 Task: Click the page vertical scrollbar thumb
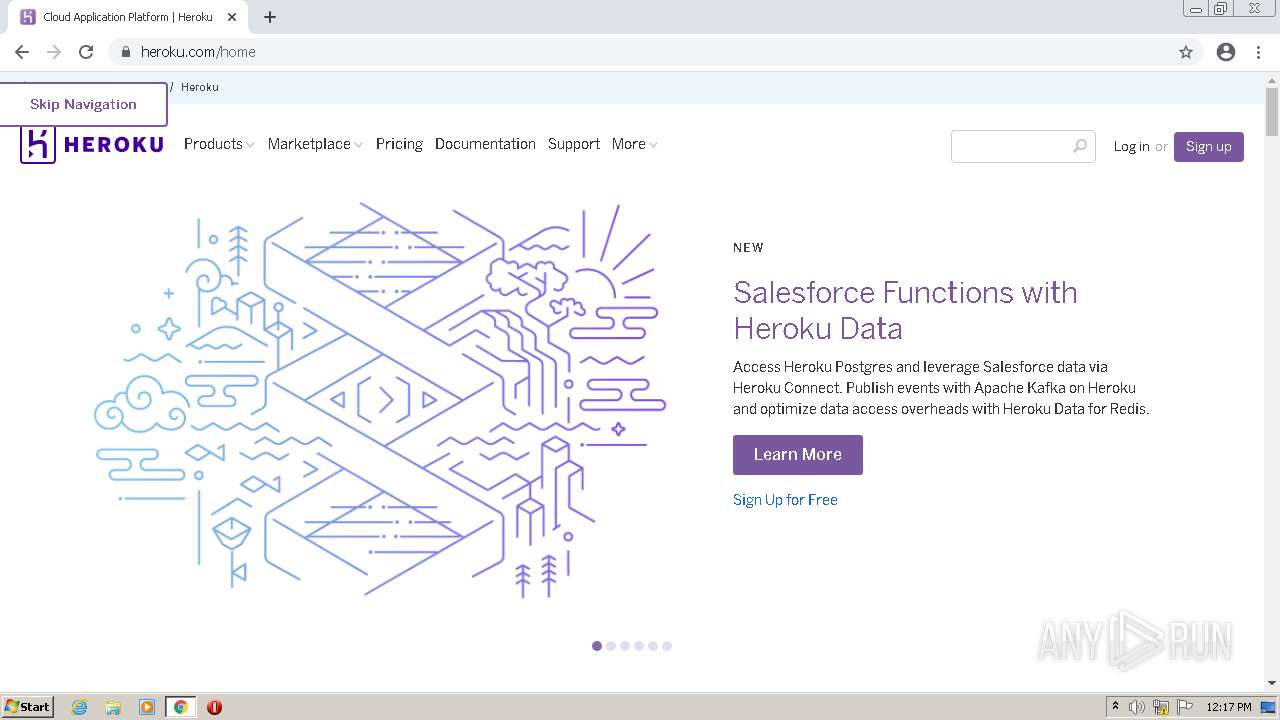1272,112
